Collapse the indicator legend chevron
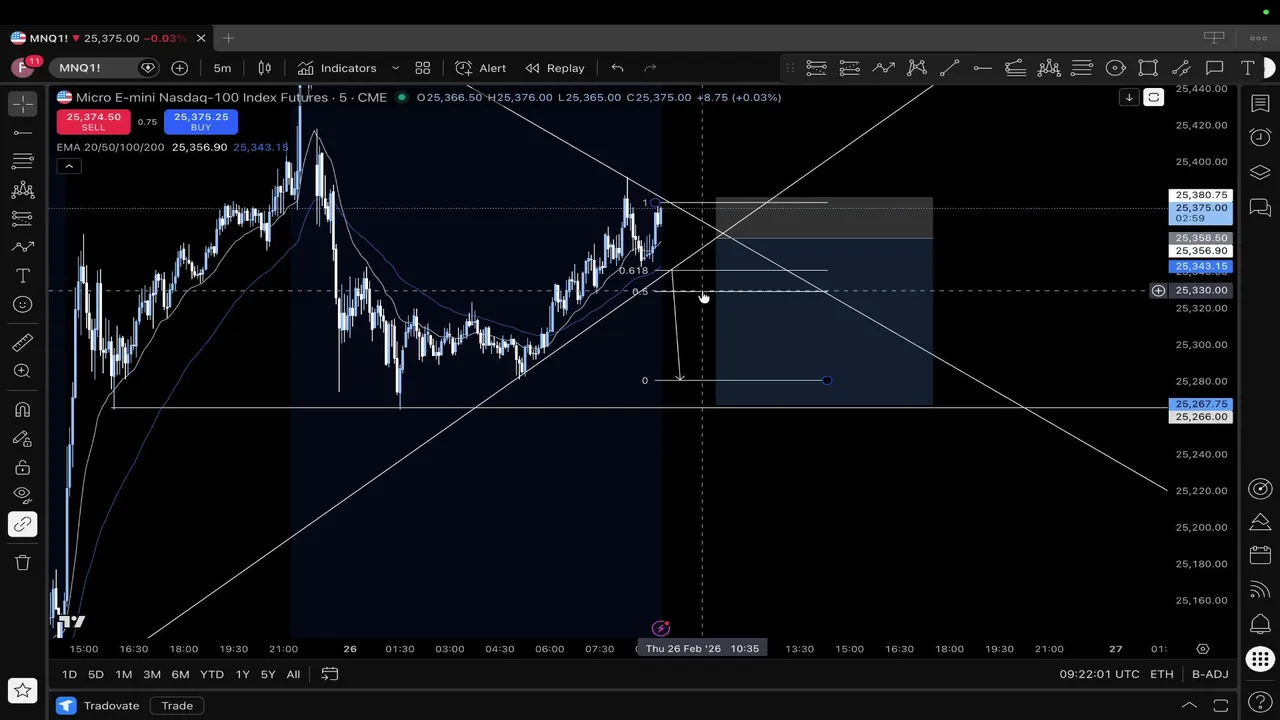The image size is (1280, 720). pos(69,166)
